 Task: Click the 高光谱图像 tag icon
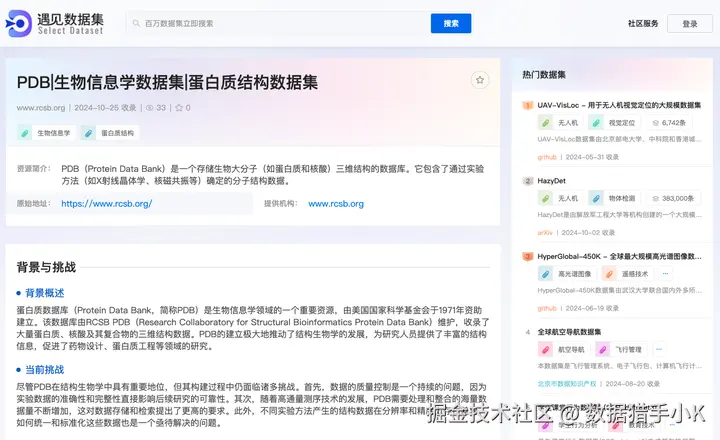click(x=545, y=274)
